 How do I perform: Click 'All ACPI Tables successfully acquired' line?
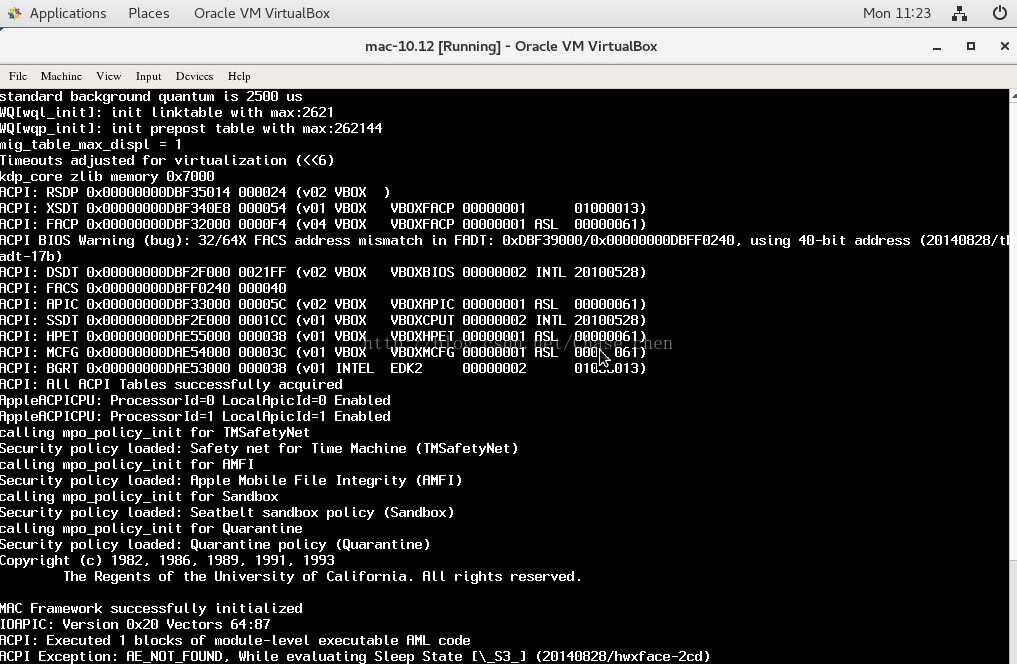click(171, 385)
